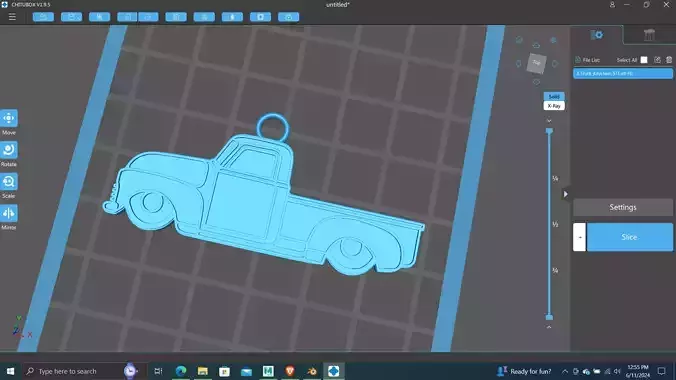Open Microsoft Edge from the taskbar

click(x=181, y=371)
